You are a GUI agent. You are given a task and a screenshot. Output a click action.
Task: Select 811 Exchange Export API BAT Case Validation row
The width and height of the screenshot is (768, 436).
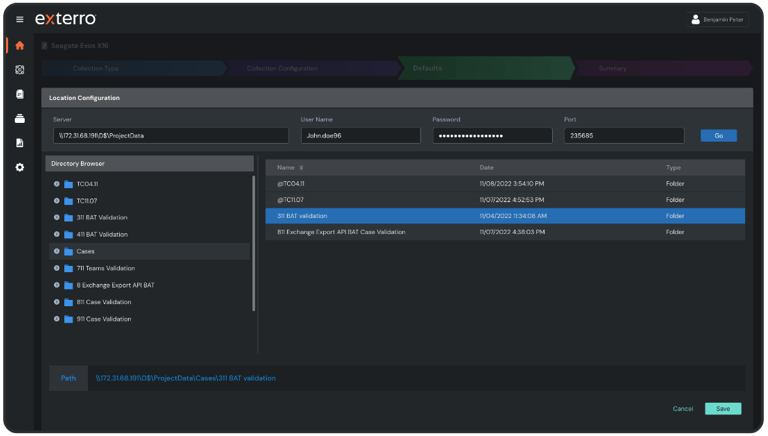point(505,232)
